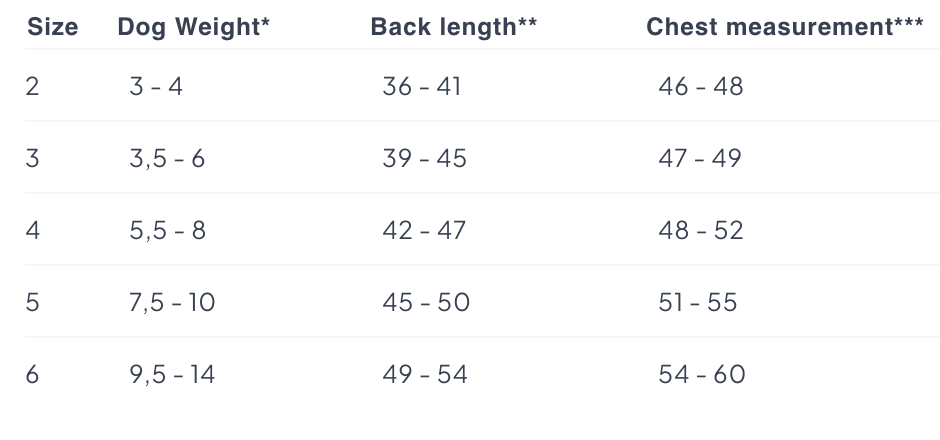Screen dimensions: 940x440
Task: Click the dog weight cell 7,5 - 10
Action: [172, 302]
